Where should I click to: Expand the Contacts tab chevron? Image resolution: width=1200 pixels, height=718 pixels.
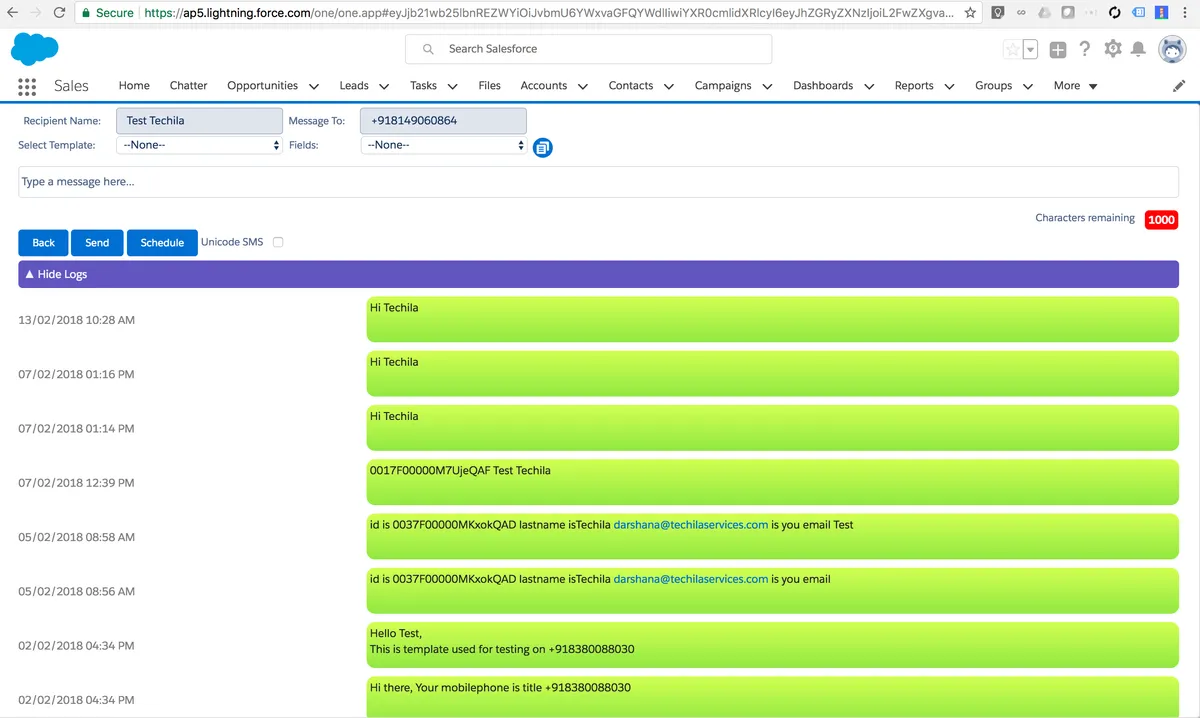pos(669,87)
